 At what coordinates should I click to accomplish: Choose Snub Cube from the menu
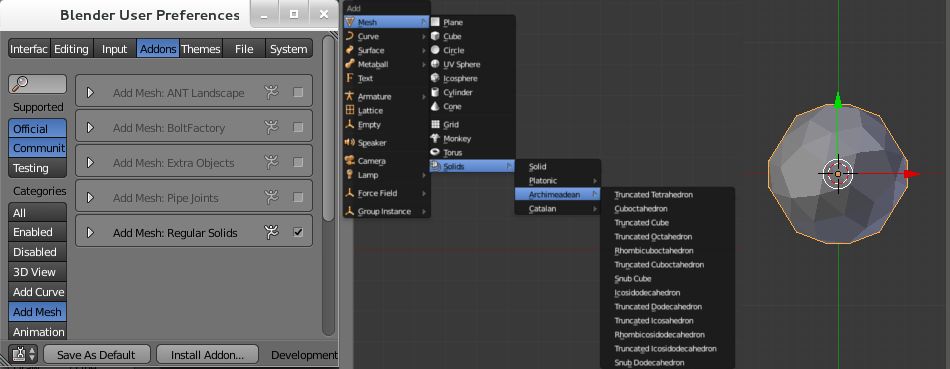[667, 279]
